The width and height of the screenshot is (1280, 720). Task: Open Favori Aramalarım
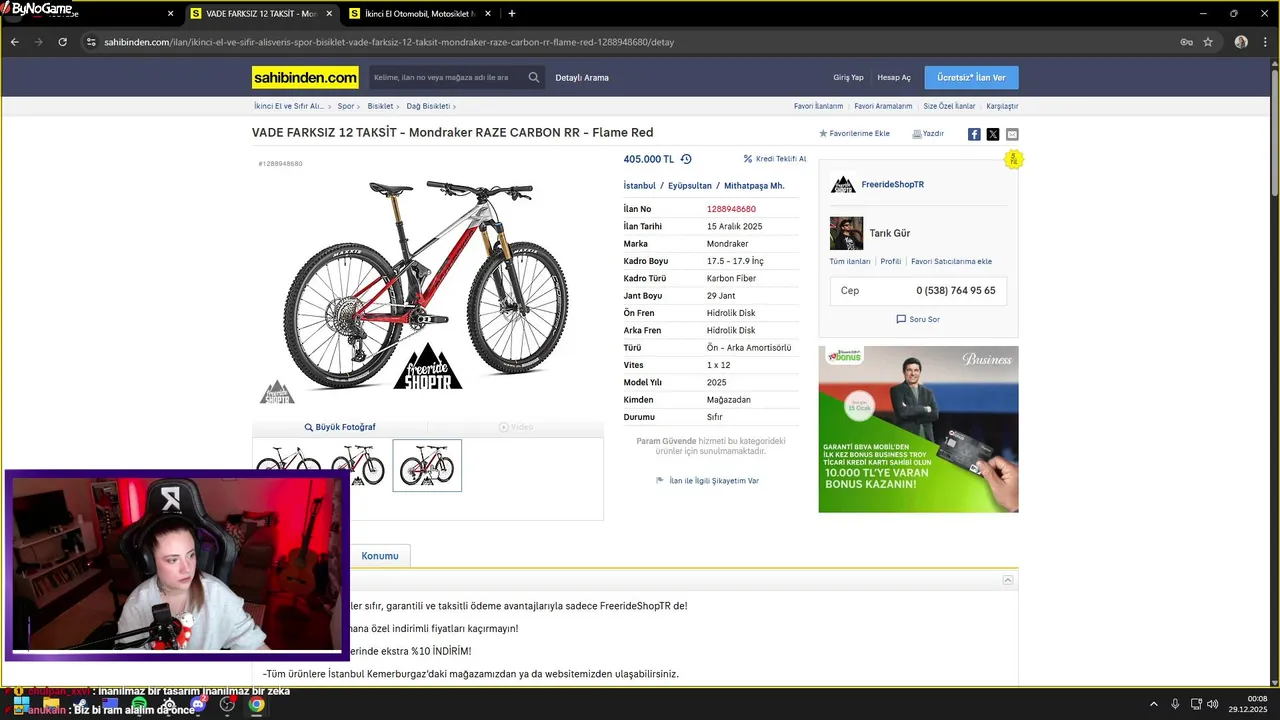tap(883, 106)
